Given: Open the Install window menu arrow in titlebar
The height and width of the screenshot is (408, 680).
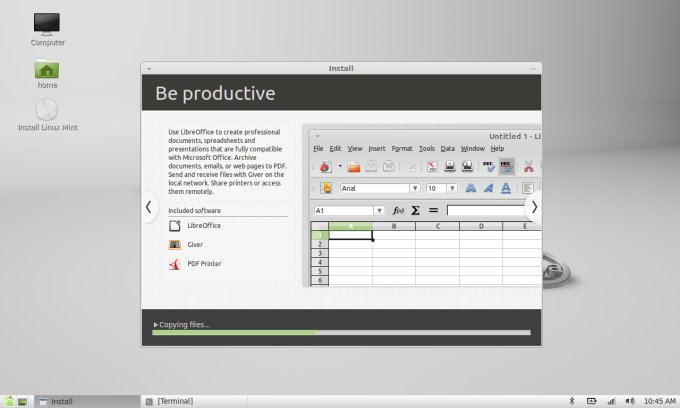Looking at the screenshot, I should [149, 69].
